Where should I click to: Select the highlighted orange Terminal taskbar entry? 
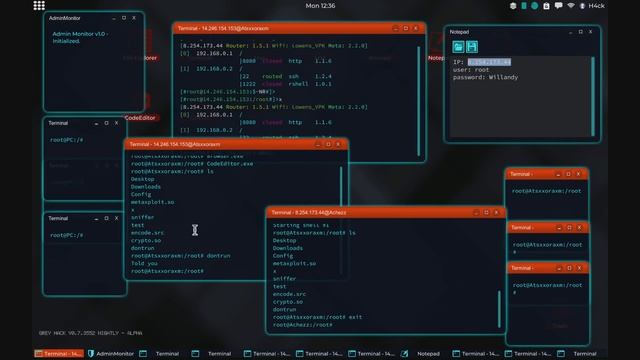59,353
